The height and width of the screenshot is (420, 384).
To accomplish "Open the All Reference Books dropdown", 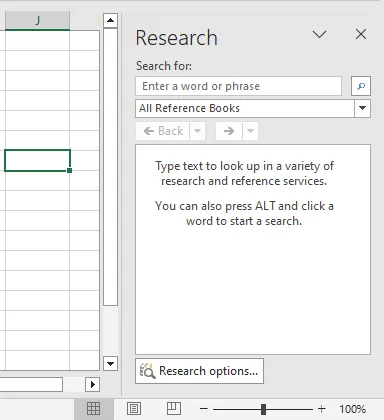I will click(362, 108).
